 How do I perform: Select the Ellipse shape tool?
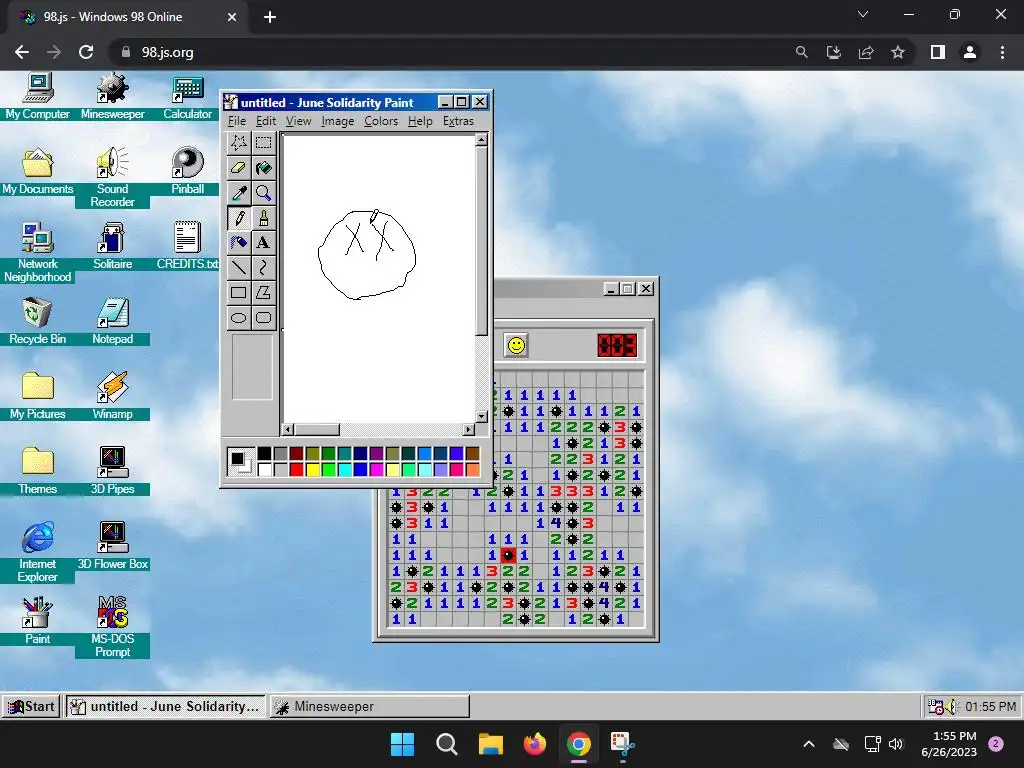(x=238, y=317)
